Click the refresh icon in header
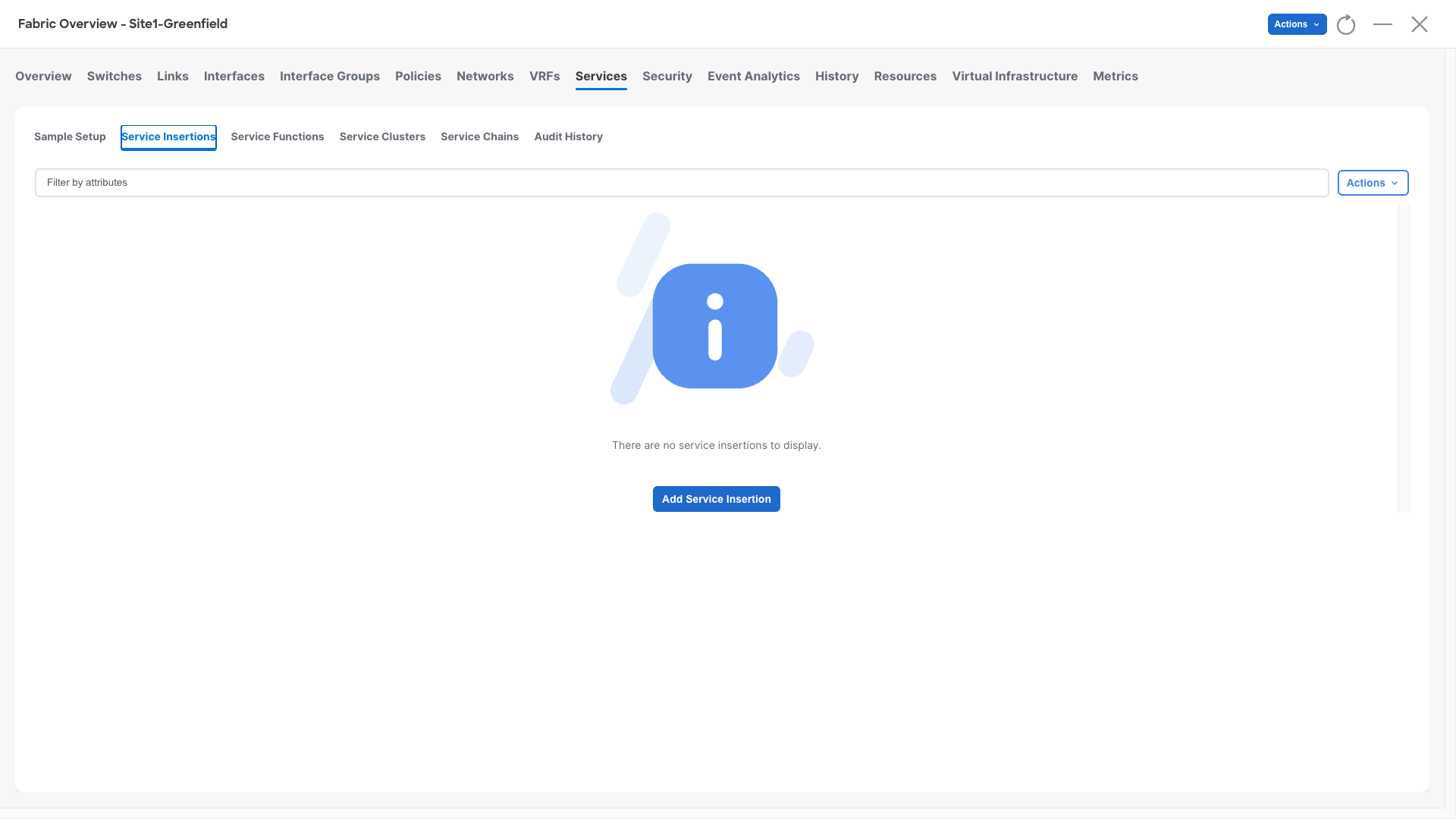Viewport: 1456px width, 819px height. [x=1346, y=24]
